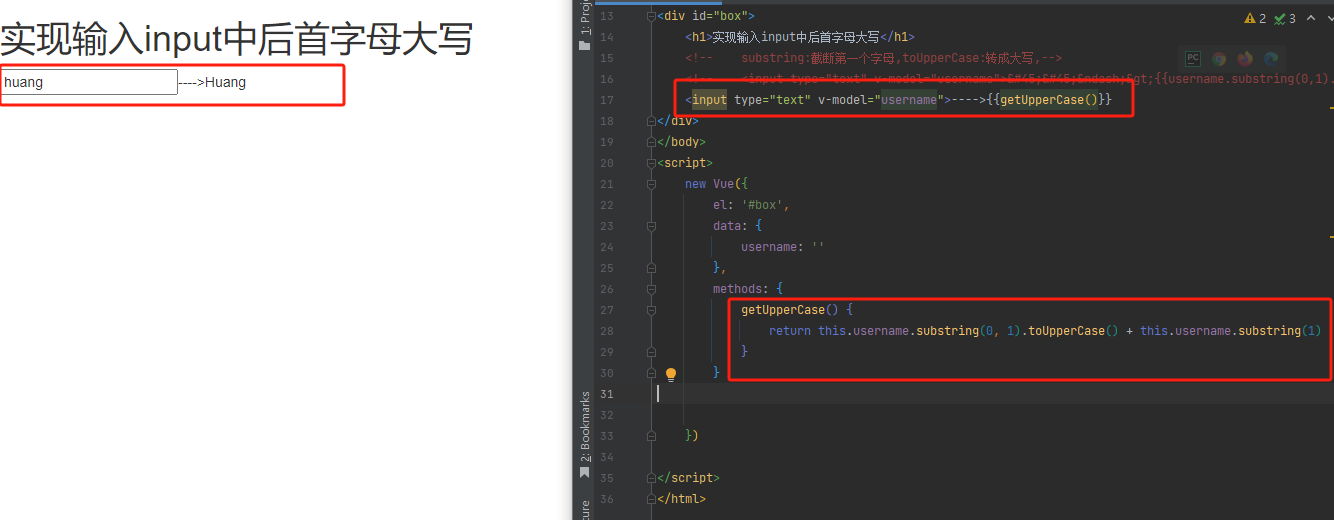Click line number 31 in the gutter
Screen dimensions: 1334x520
coord(606,394)
